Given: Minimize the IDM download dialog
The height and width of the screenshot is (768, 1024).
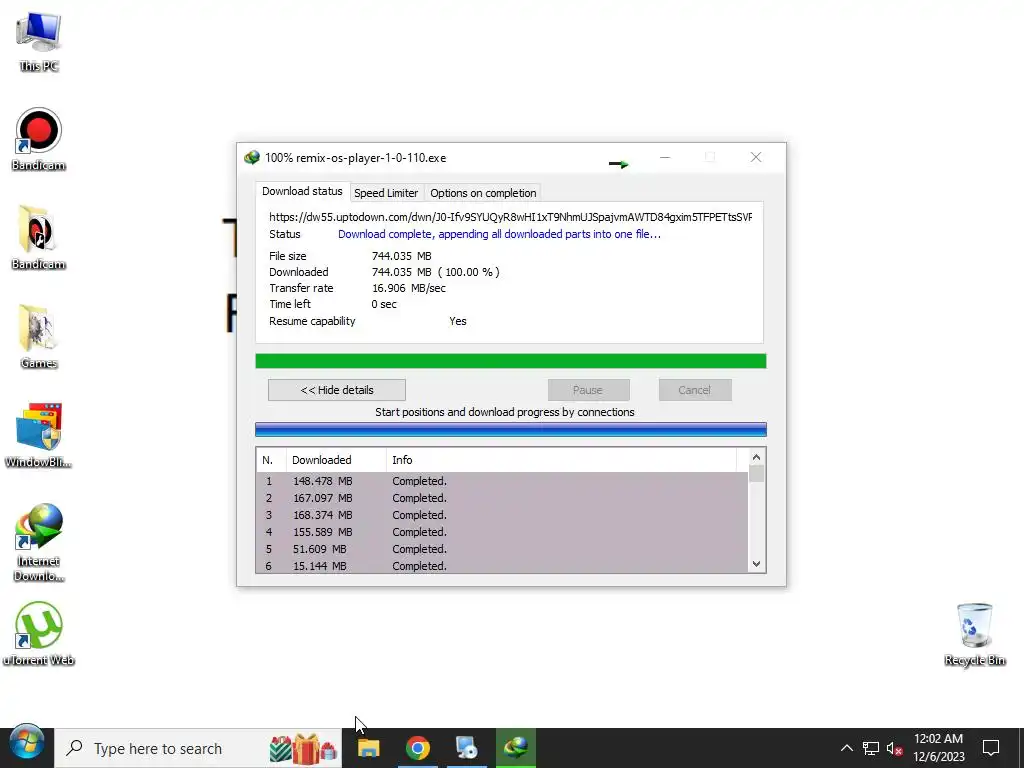Looking at the screenshot, I should [665, 157].
